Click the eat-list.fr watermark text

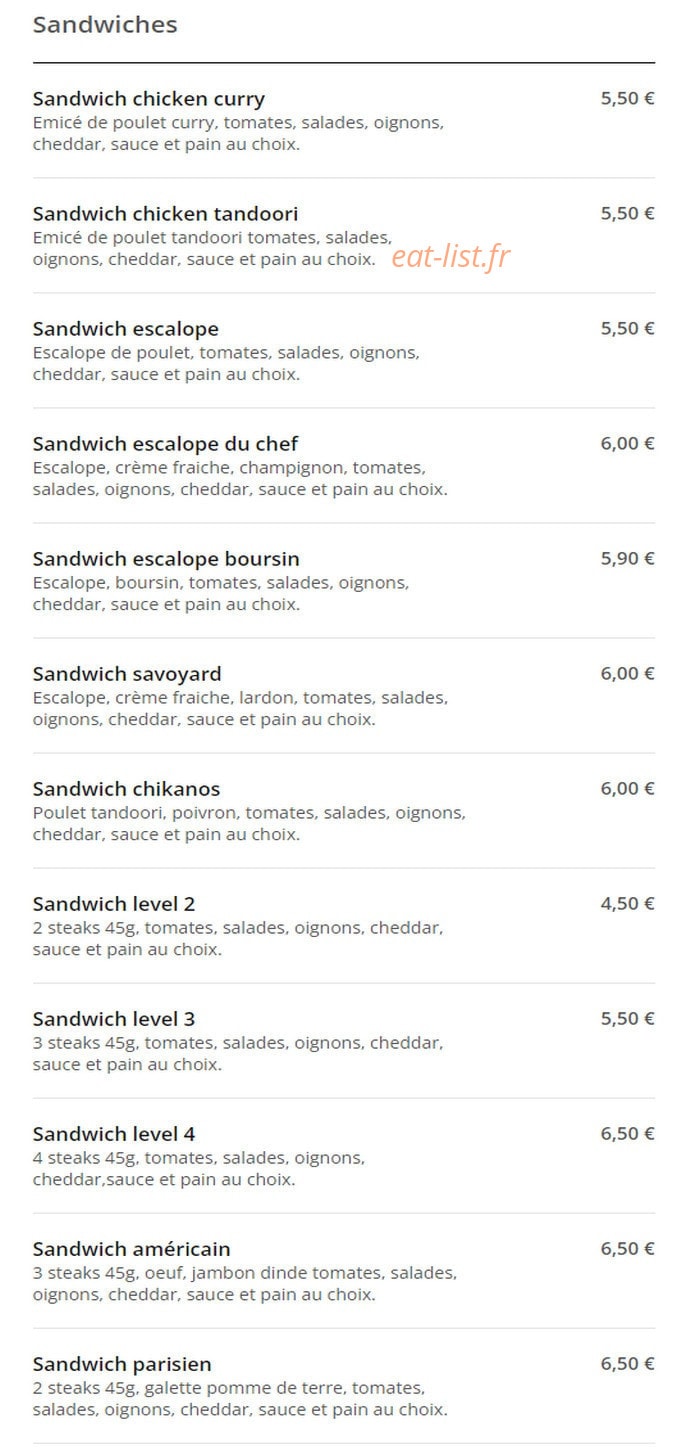[451, 257]
